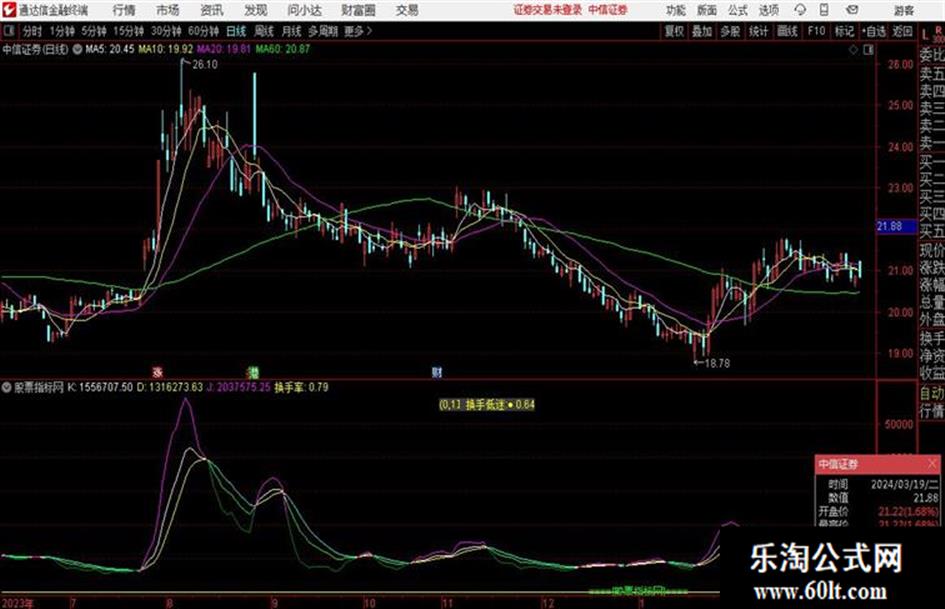Click the 游客 user account label
This screenshot has width=945, height=609.
pyautogui.click(x=904, y=10)
